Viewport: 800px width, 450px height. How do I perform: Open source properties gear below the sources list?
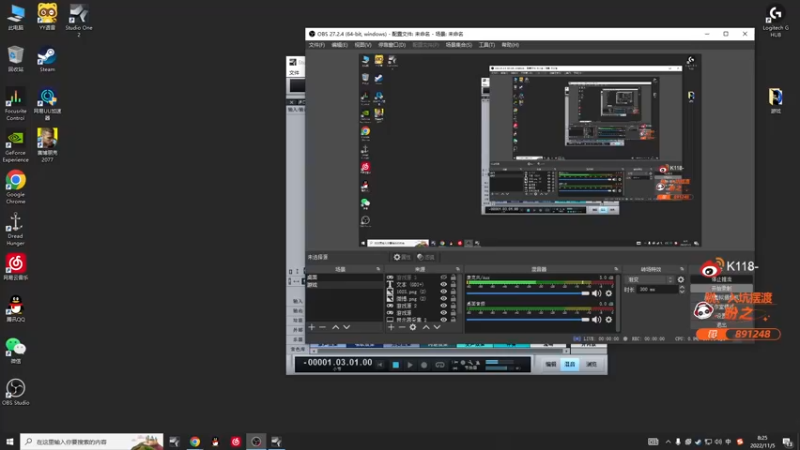(x=413, y=327)
